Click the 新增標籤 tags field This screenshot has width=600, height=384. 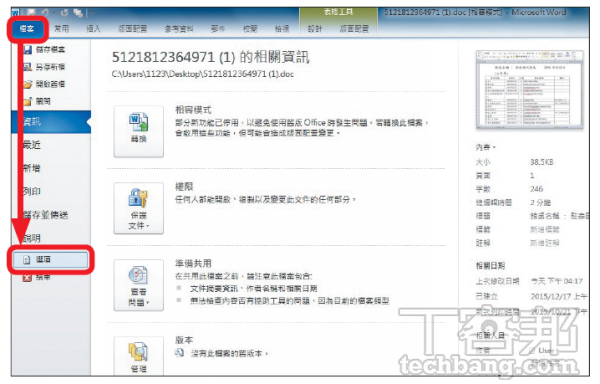pos(545,229)
